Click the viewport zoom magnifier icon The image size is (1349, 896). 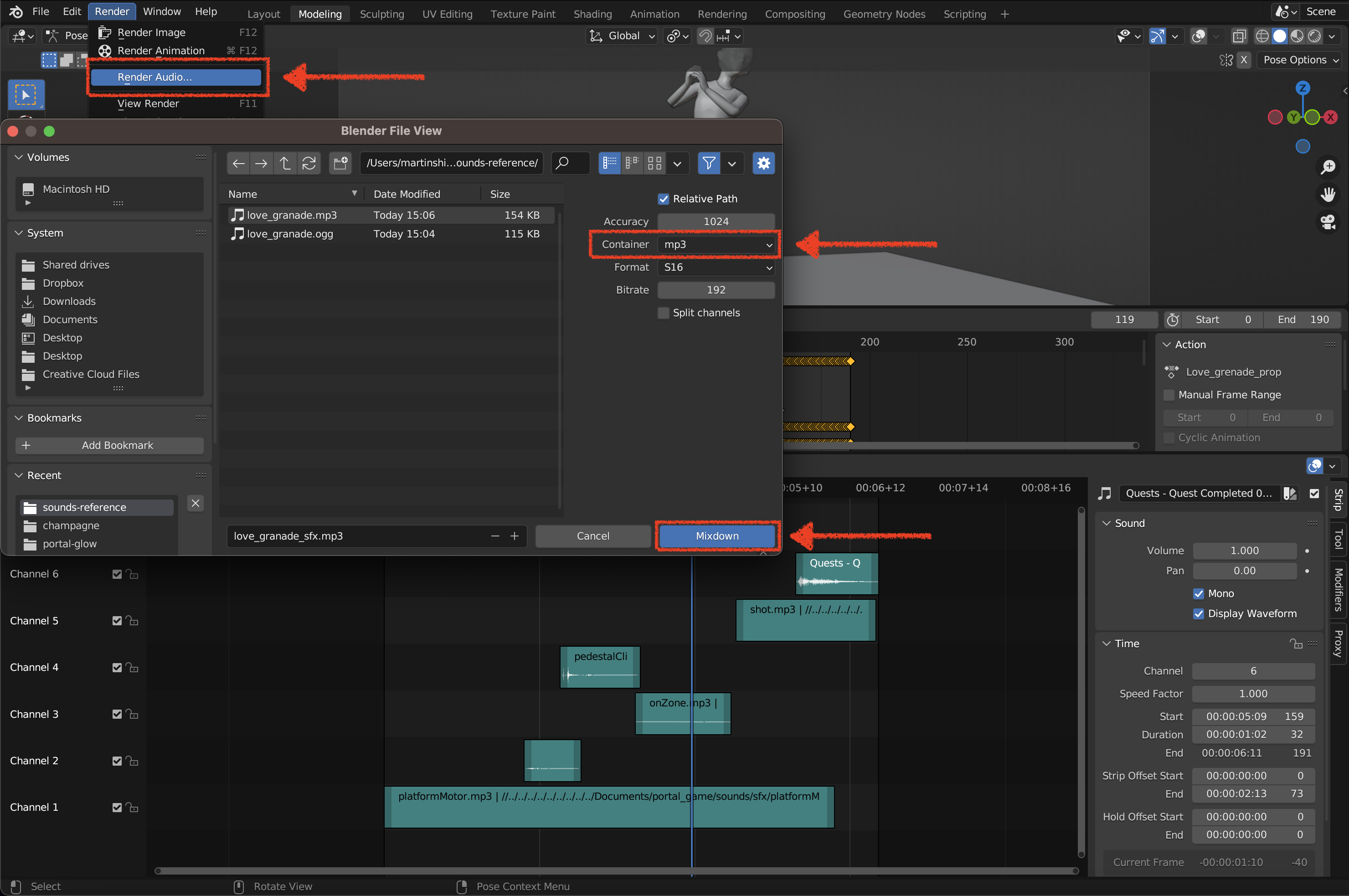(x=1328, y=167)
